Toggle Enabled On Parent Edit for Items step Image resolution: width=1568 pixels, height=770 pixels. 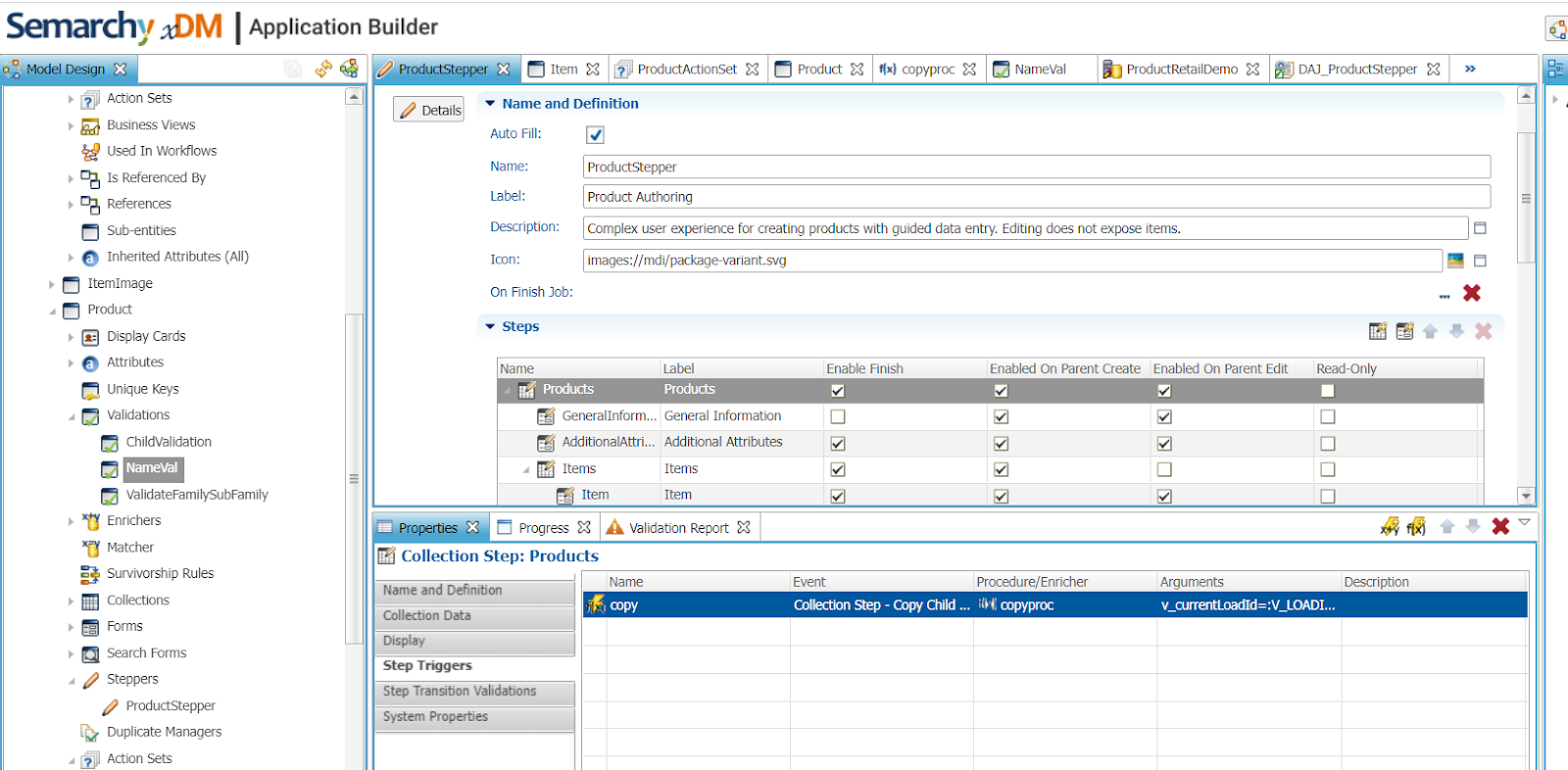1164,469
